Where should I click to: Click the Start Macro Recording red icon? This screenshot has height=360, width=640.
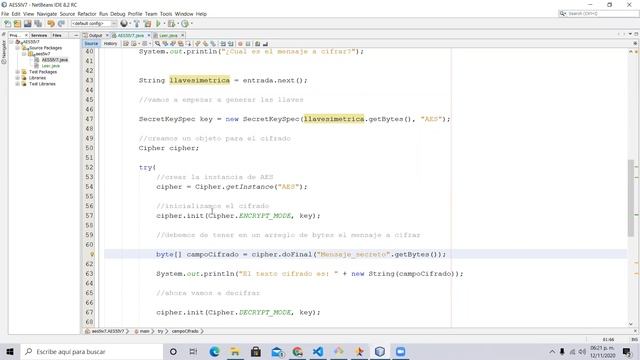coord(240,44)
